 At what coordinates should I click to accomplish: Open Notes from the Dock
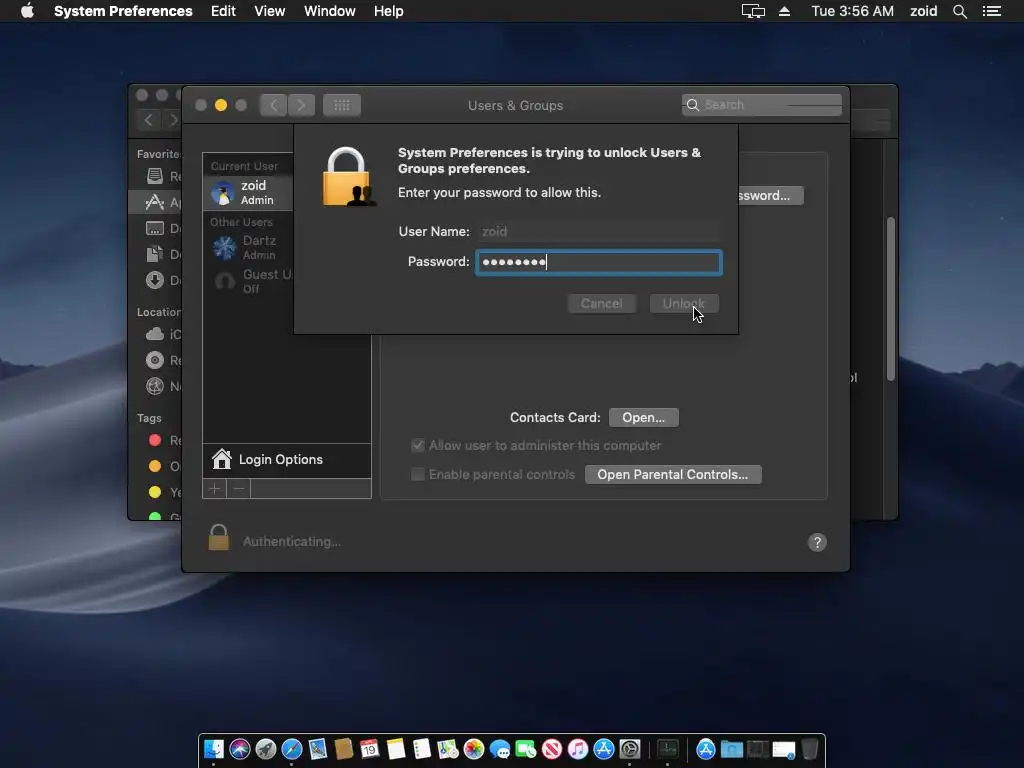(x=396, y=749)
